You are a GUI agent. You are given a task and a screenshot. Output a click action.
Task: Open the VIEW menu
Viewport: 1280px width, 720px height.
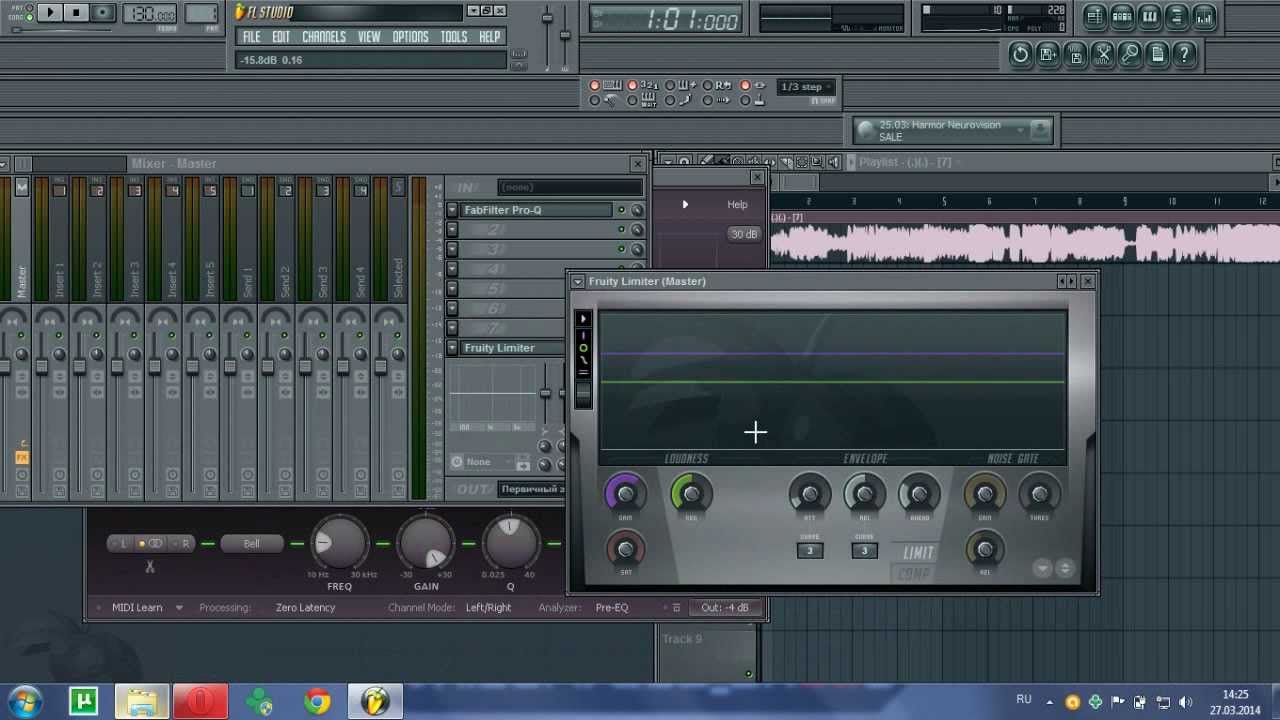tap(369, 37)
